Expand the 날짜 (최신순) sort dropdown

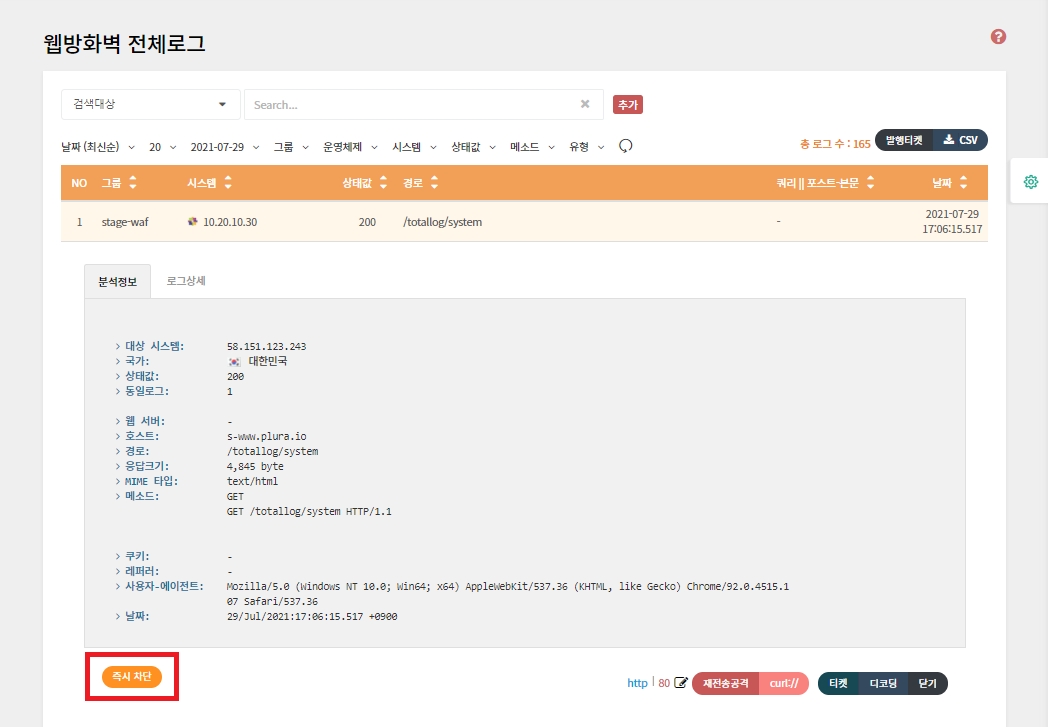point(97,147)
